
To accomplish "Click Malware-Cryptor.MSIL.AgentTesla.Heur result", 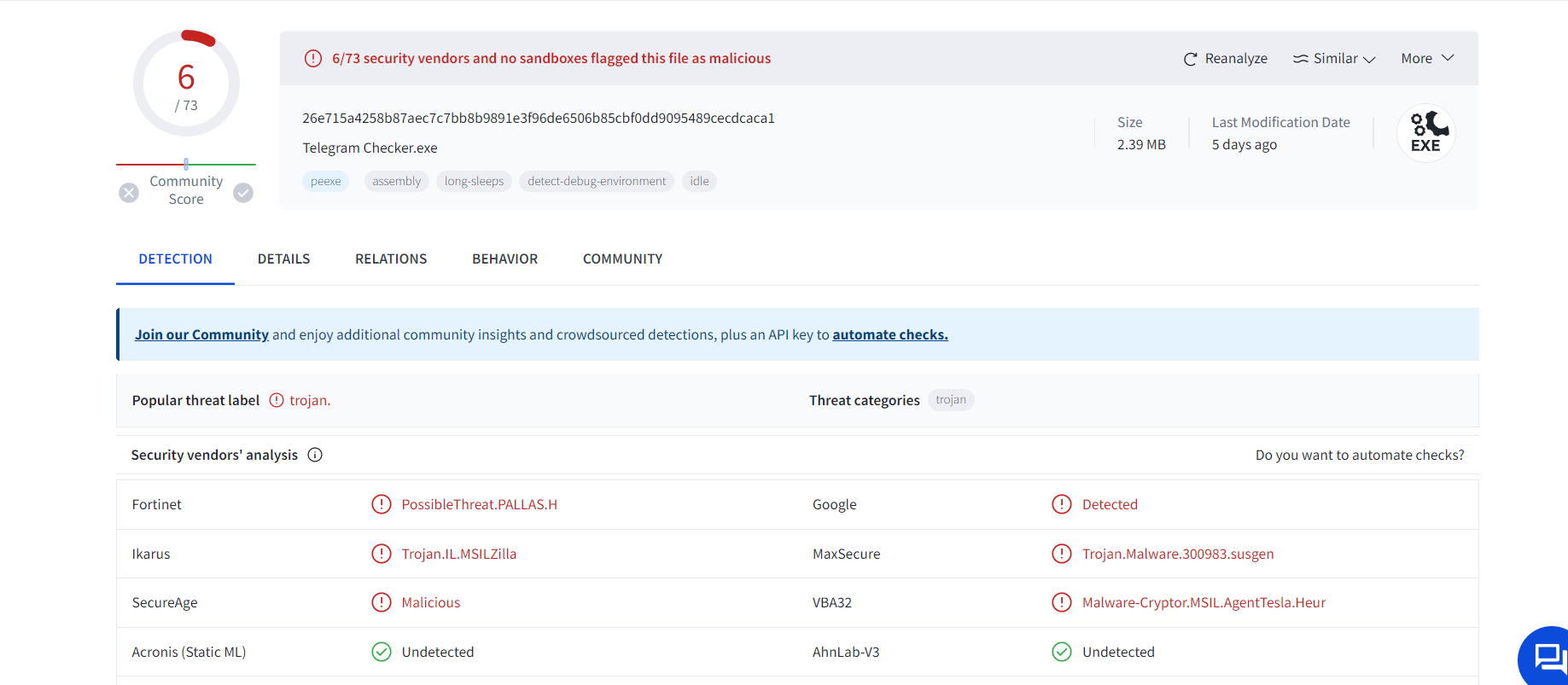I will point(1204,602).
